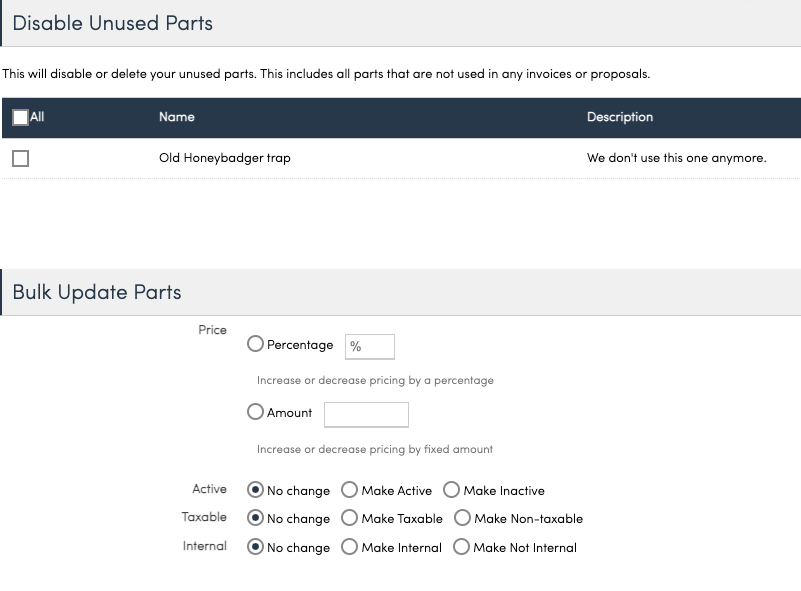801x591 pixels.
Task: Enable the Make Internal option
Action: coord(349,547)
